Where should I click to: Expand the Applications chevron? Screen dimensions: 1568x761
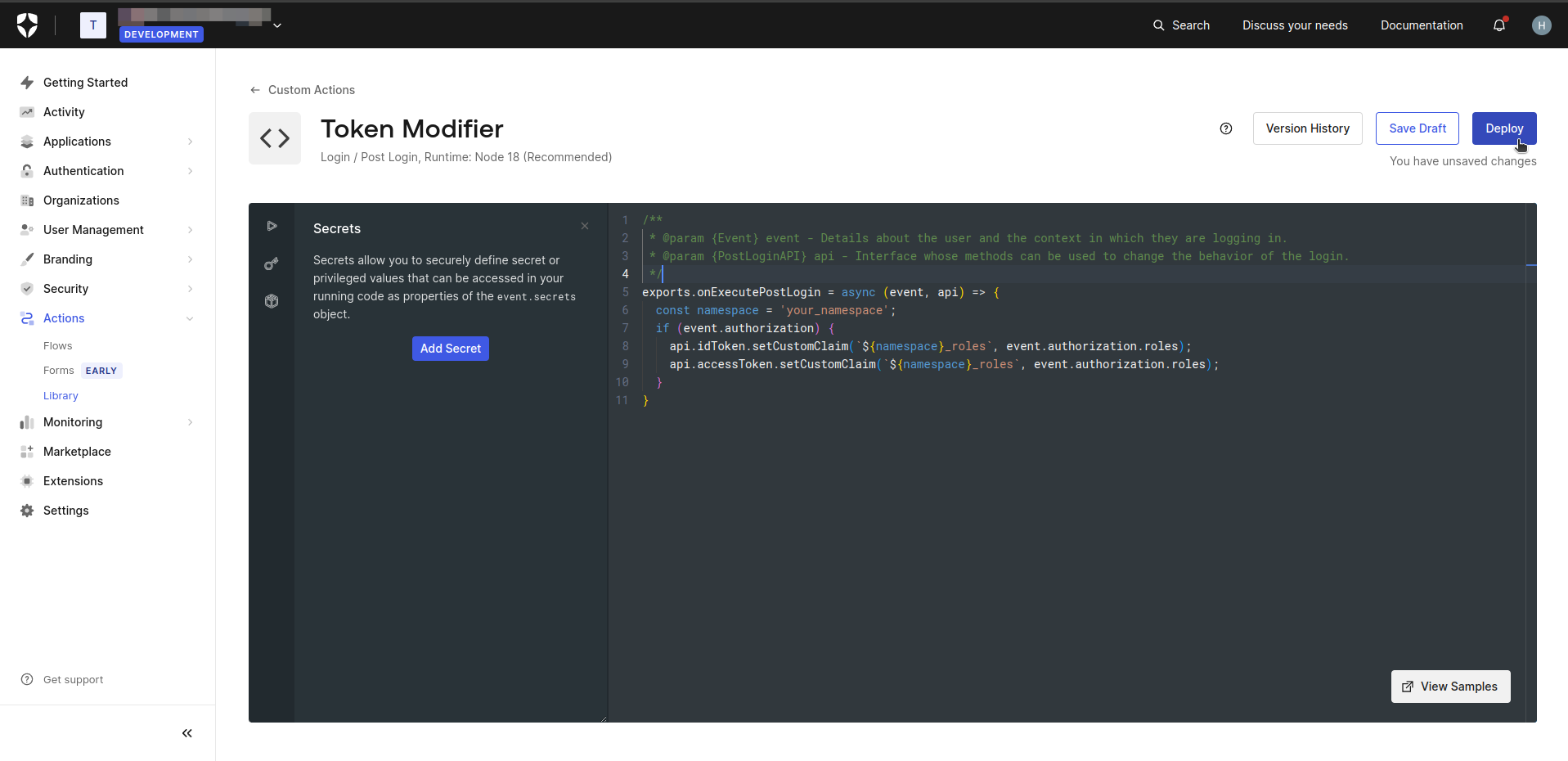tap(191, 142)
